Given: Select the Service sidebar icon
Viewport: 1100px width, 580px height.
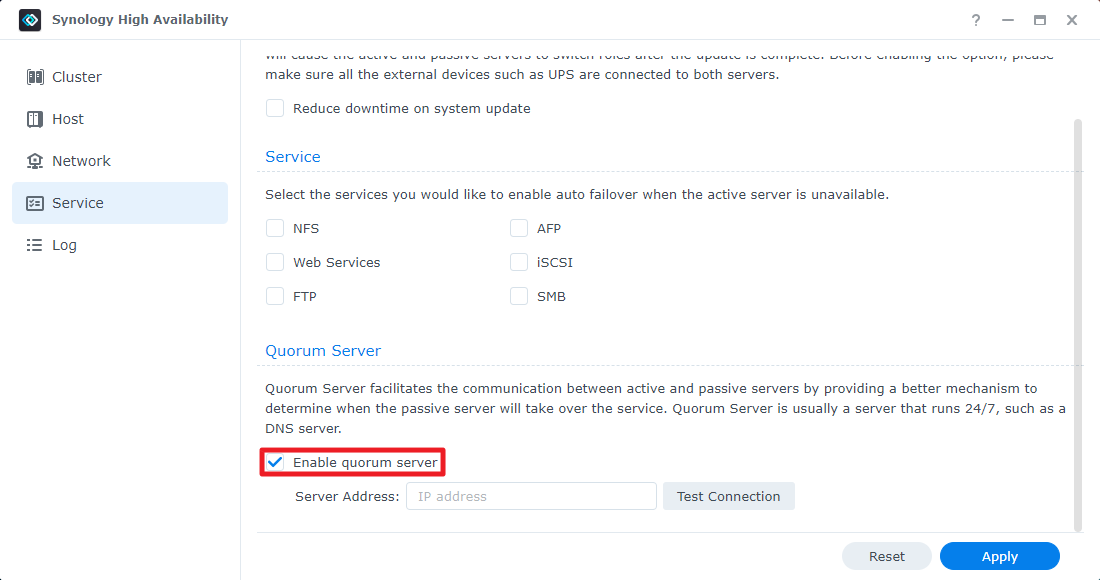Looking at the screenshot, I should [x=34, y=202].
